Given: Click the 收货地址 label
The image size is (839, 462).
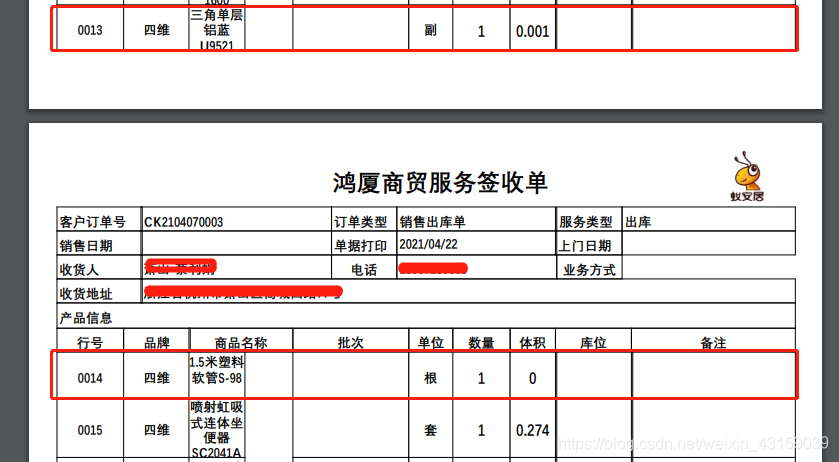Looking at the screenshot, I should point(86,294).
